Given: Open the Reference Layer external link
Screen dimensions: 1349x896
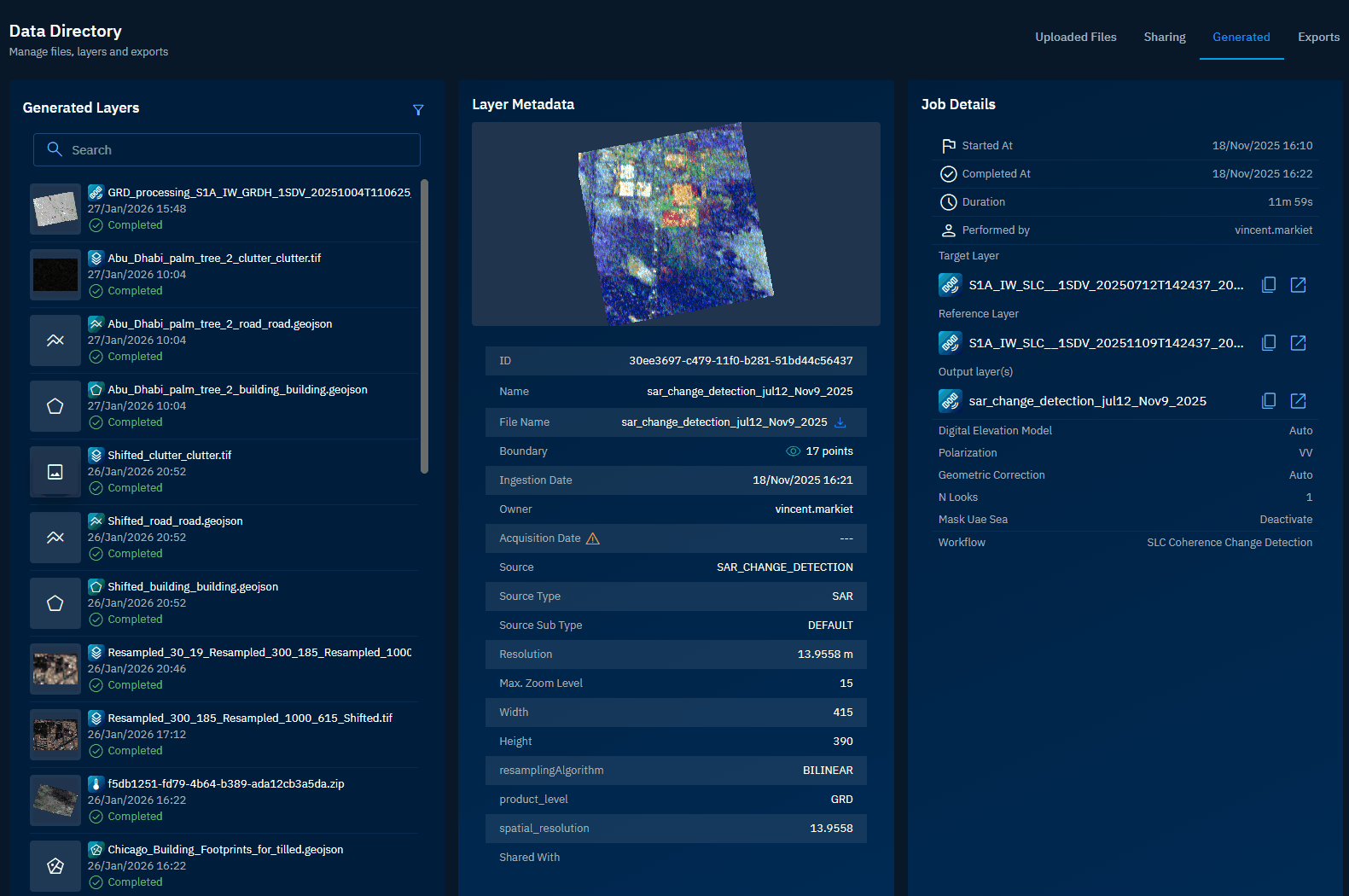Looking at the screenshot, I should [x=1298, y=343].
